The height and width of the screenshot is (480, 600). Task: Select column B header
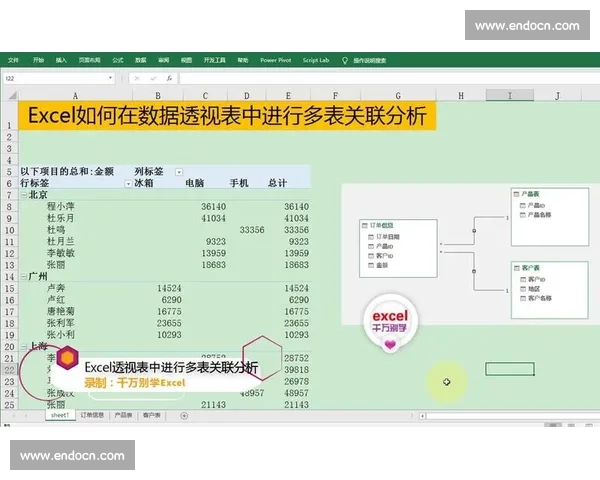pos(158,96)
